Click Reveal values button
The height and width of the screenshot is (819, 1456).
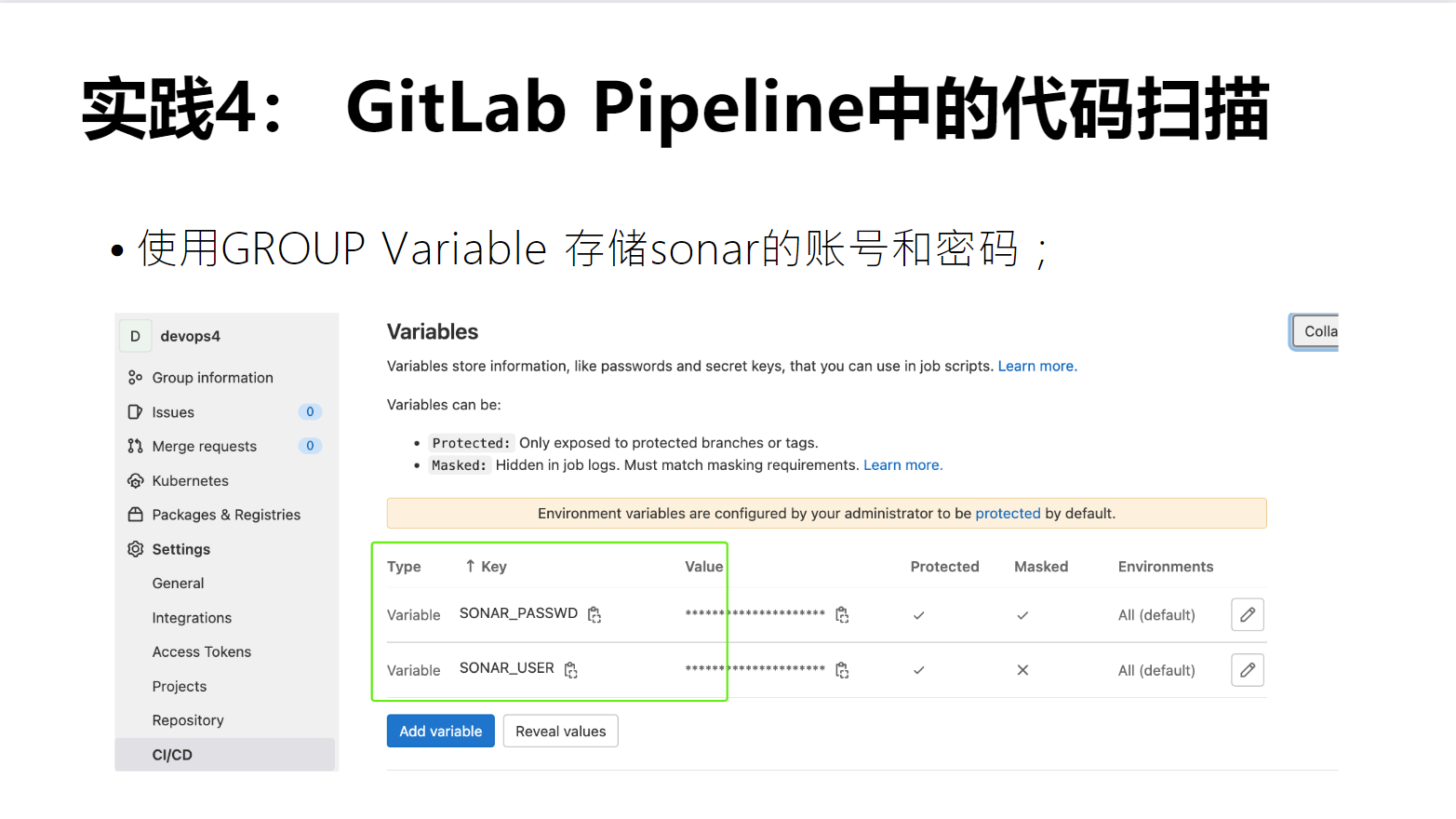[x=561, y=732]
